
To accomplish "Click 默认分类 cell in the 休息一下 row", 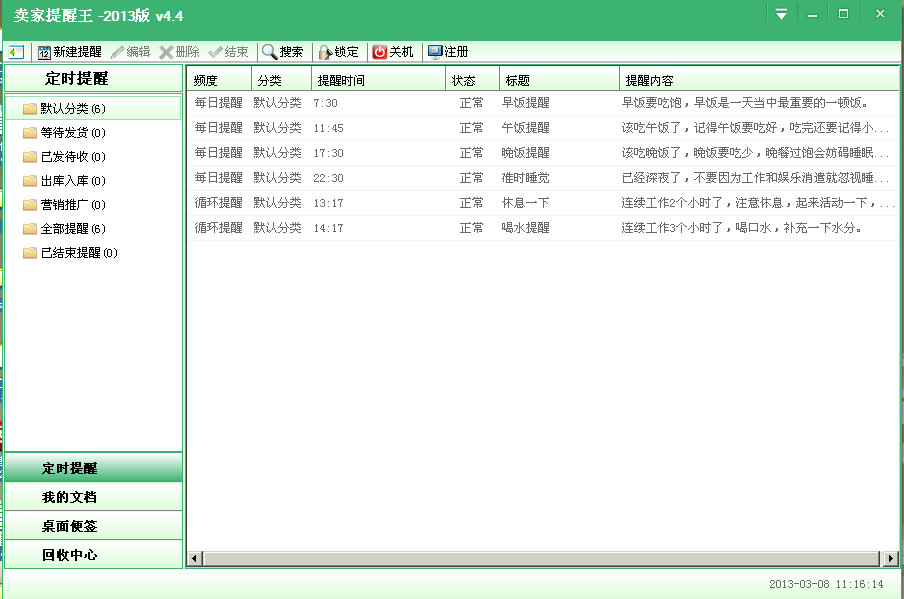I will click(x=277, y=203).
